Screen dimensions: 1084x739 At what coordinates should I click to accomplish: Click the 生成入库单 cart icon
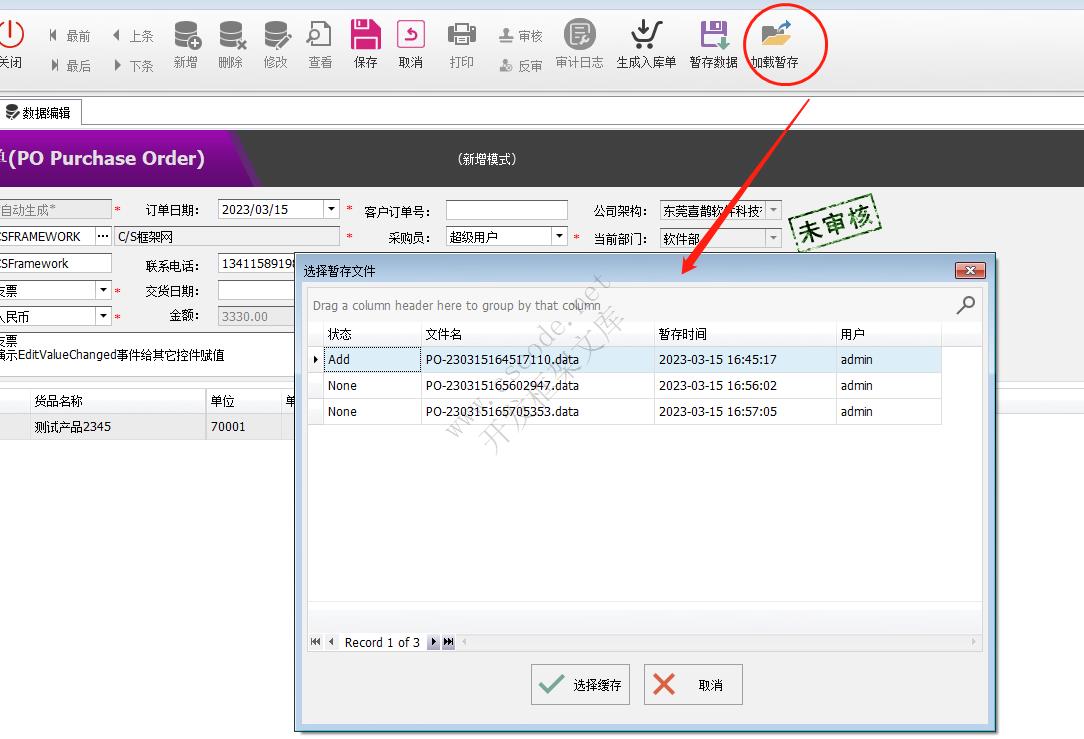646,36
